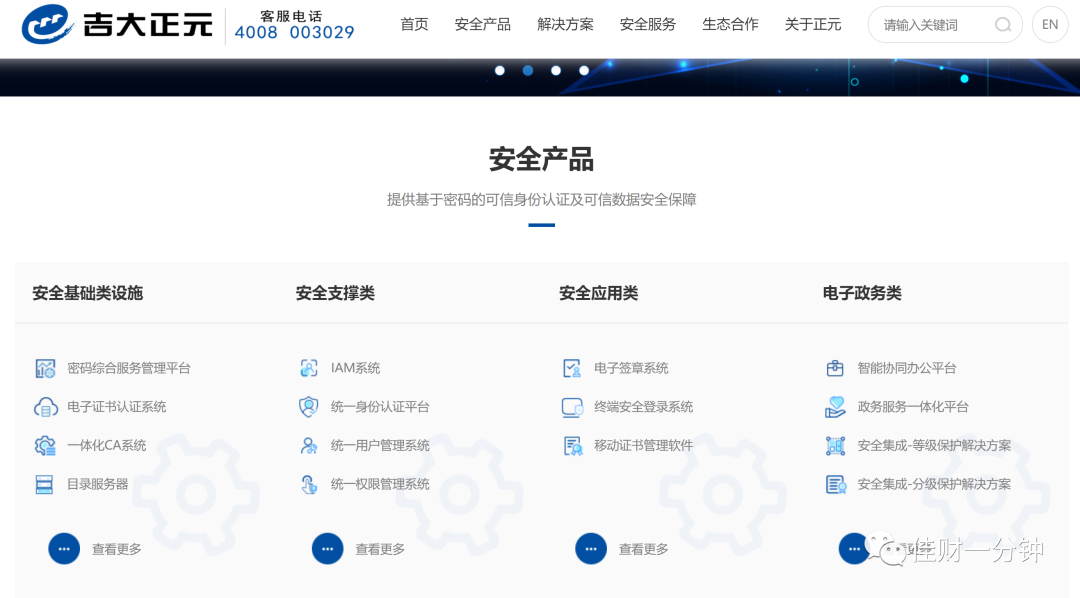Viewport: 1080px width, 598px height.
Task: Open the IAM系统 link
Action: 355,369
